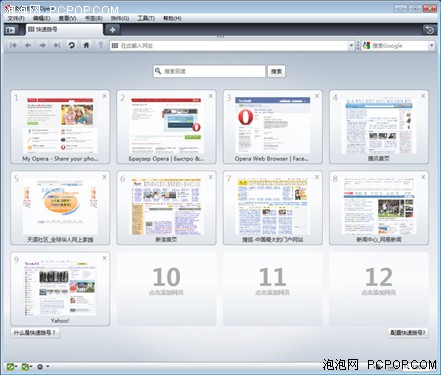This screenshot has width=441, height=375.
Task: Go back with left arrow button
Action: point(28,45)
